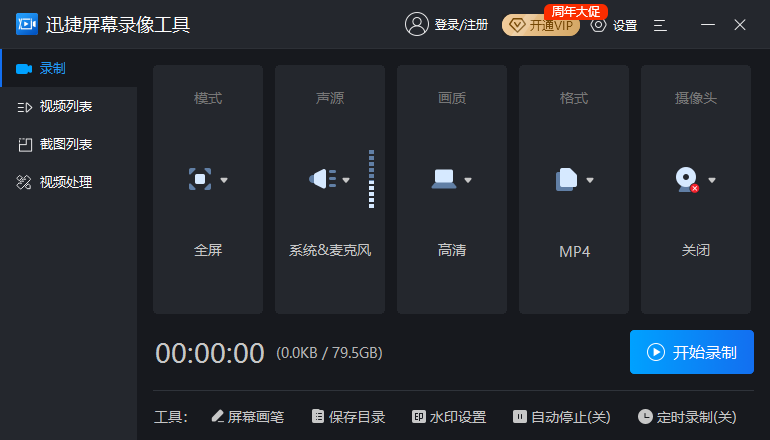Image resolution: width=770 pixels, height=440 pixels.
Task: Click the watermark icon for 水印设置
Action: click(418, 416)
